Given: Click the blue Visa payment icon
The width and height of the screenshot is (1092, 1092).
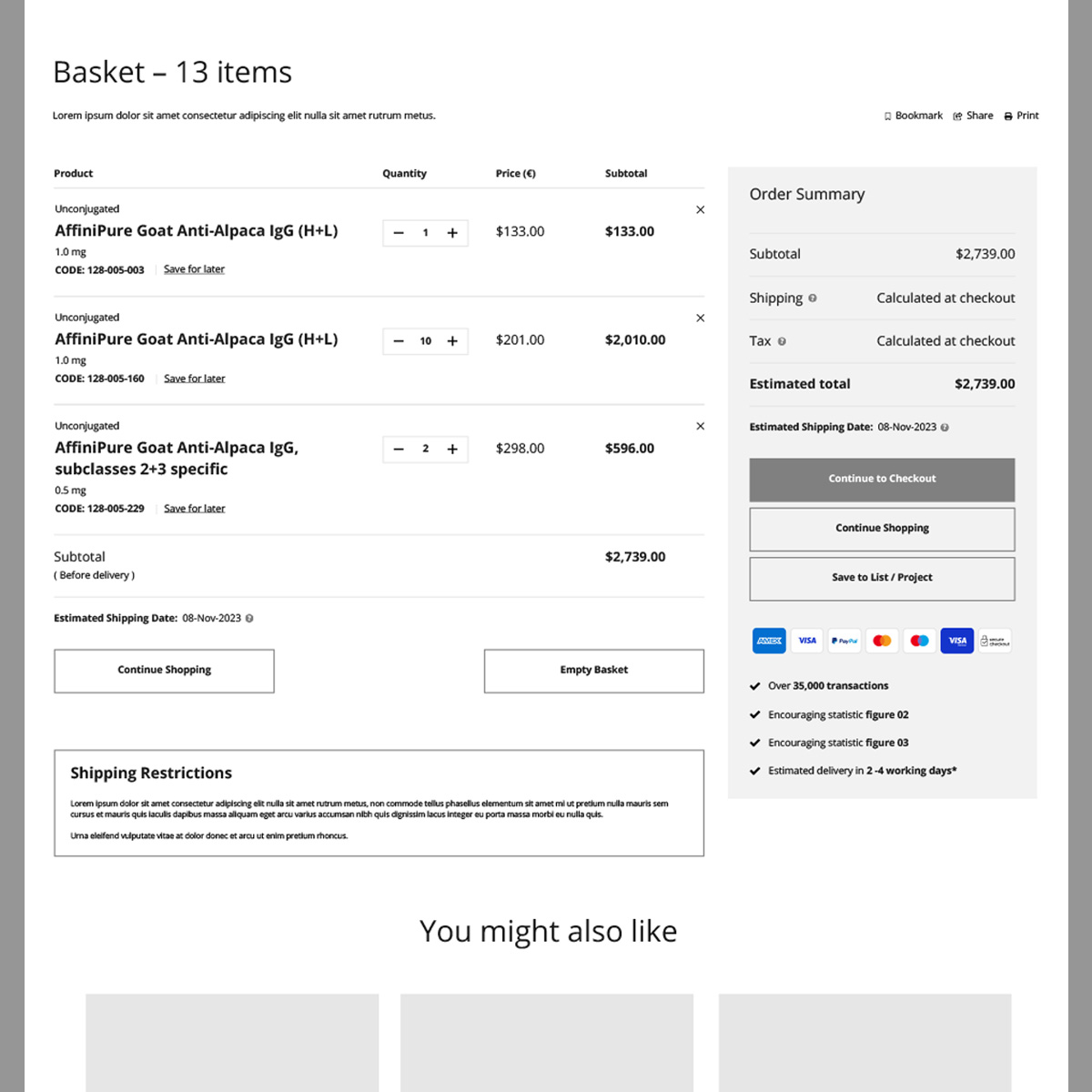Looking at the screenshot, I should click(x=957, y=641).
